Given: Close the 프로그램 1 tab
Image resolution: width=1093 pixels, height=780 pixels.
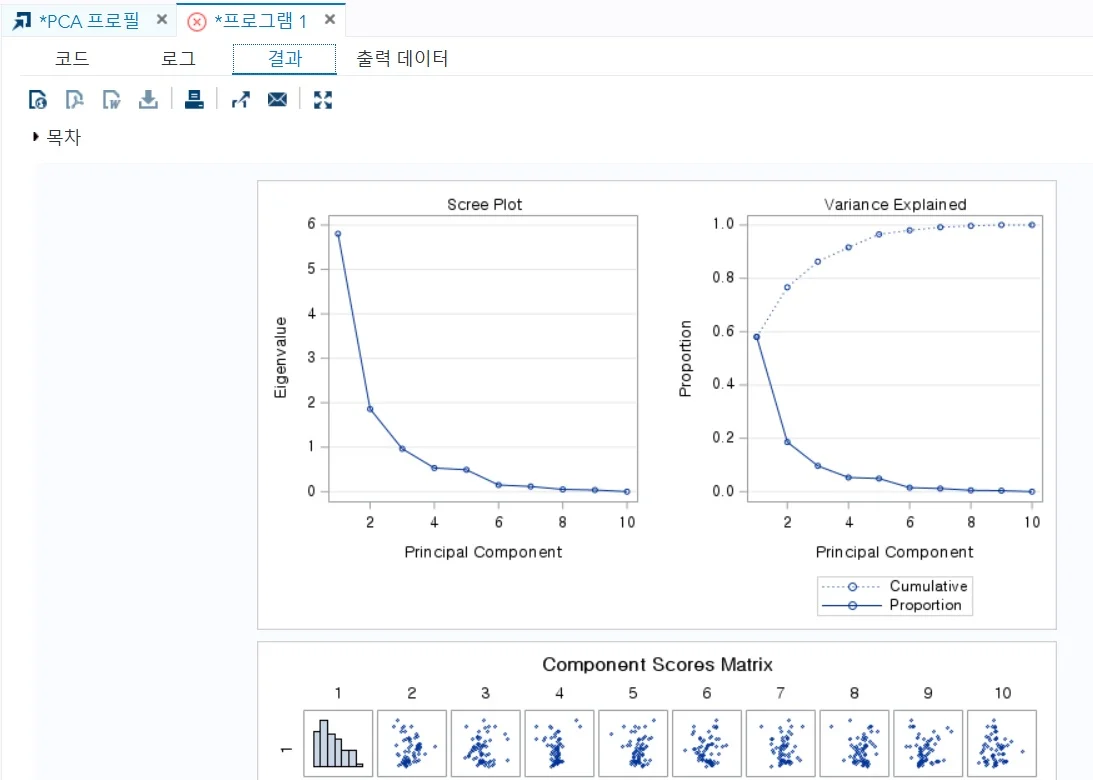Looking at the screenshot, I should [x=330, y=19].
